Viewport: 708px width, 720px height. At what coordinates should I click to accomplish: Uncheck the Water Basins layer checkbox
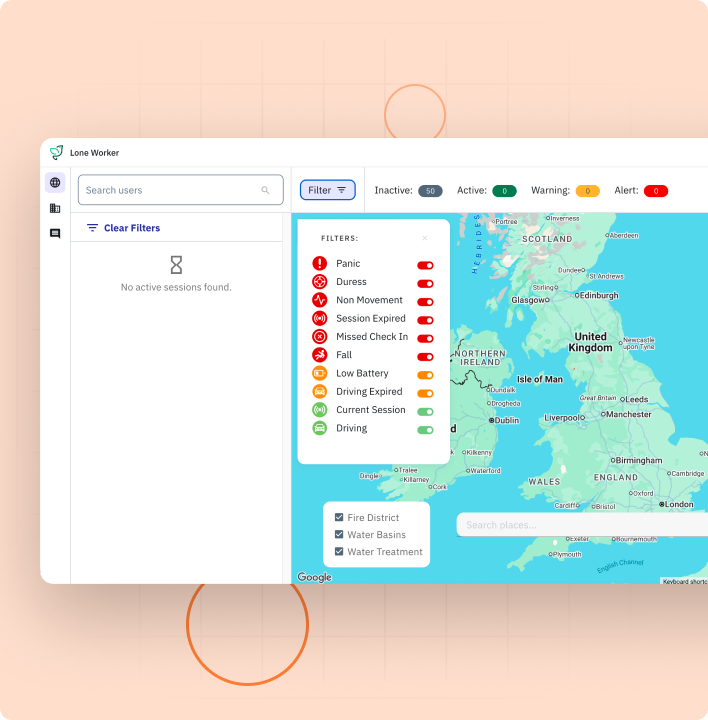coord(339,534)
